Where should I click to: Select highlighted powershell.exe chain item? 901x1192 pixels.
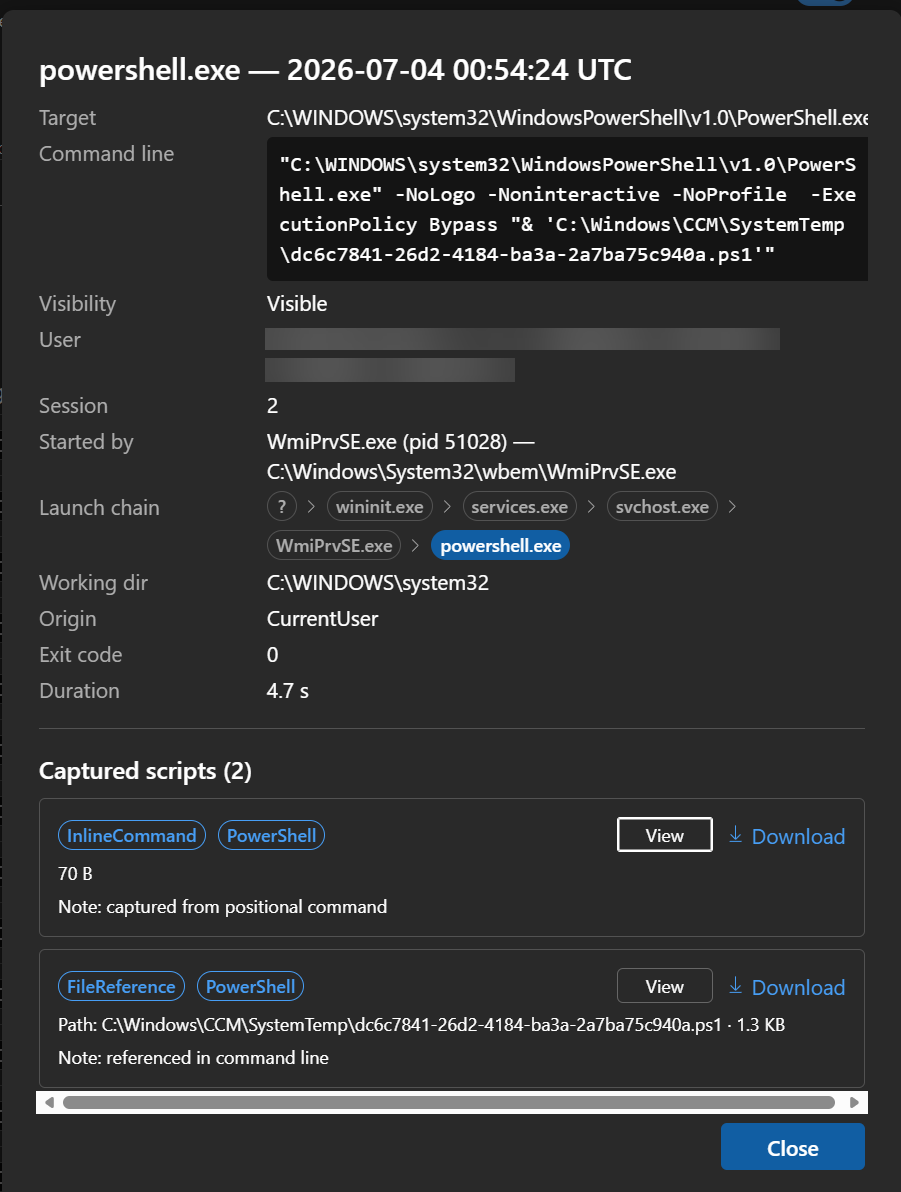(x=500, y=545)
